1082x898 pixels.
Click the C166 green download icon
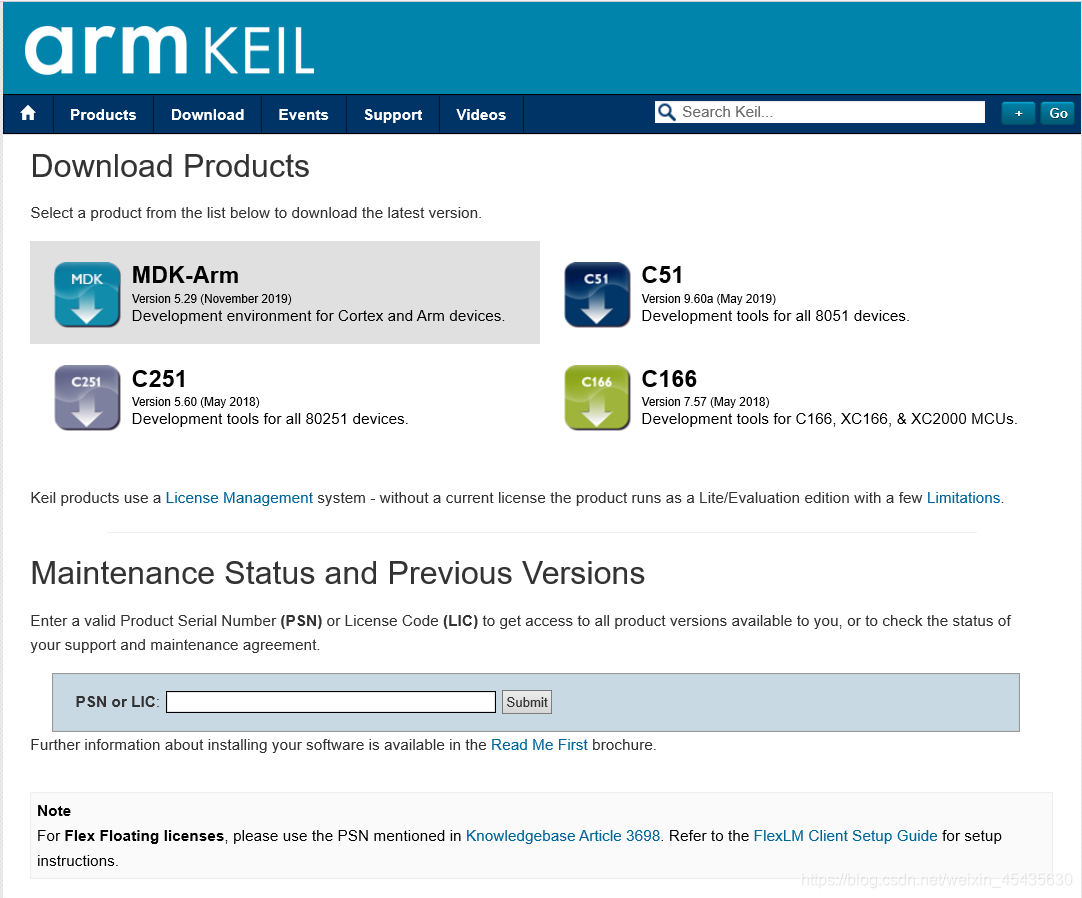tap(597, 398)
